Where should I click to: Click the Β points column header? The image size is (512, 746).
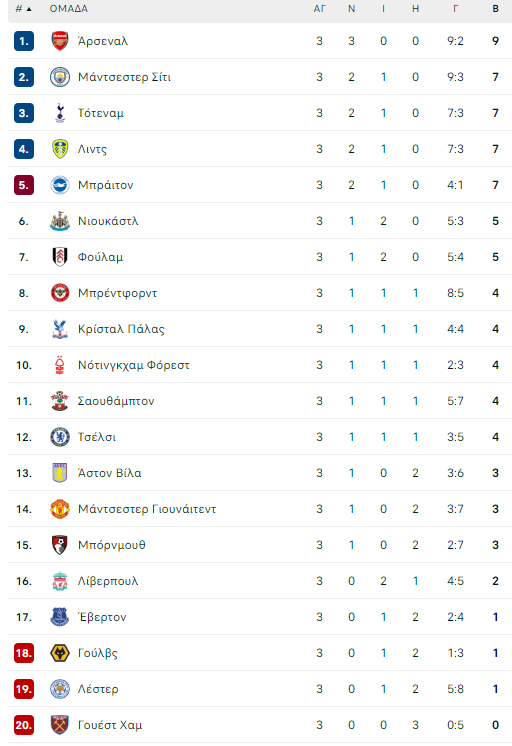495,9
